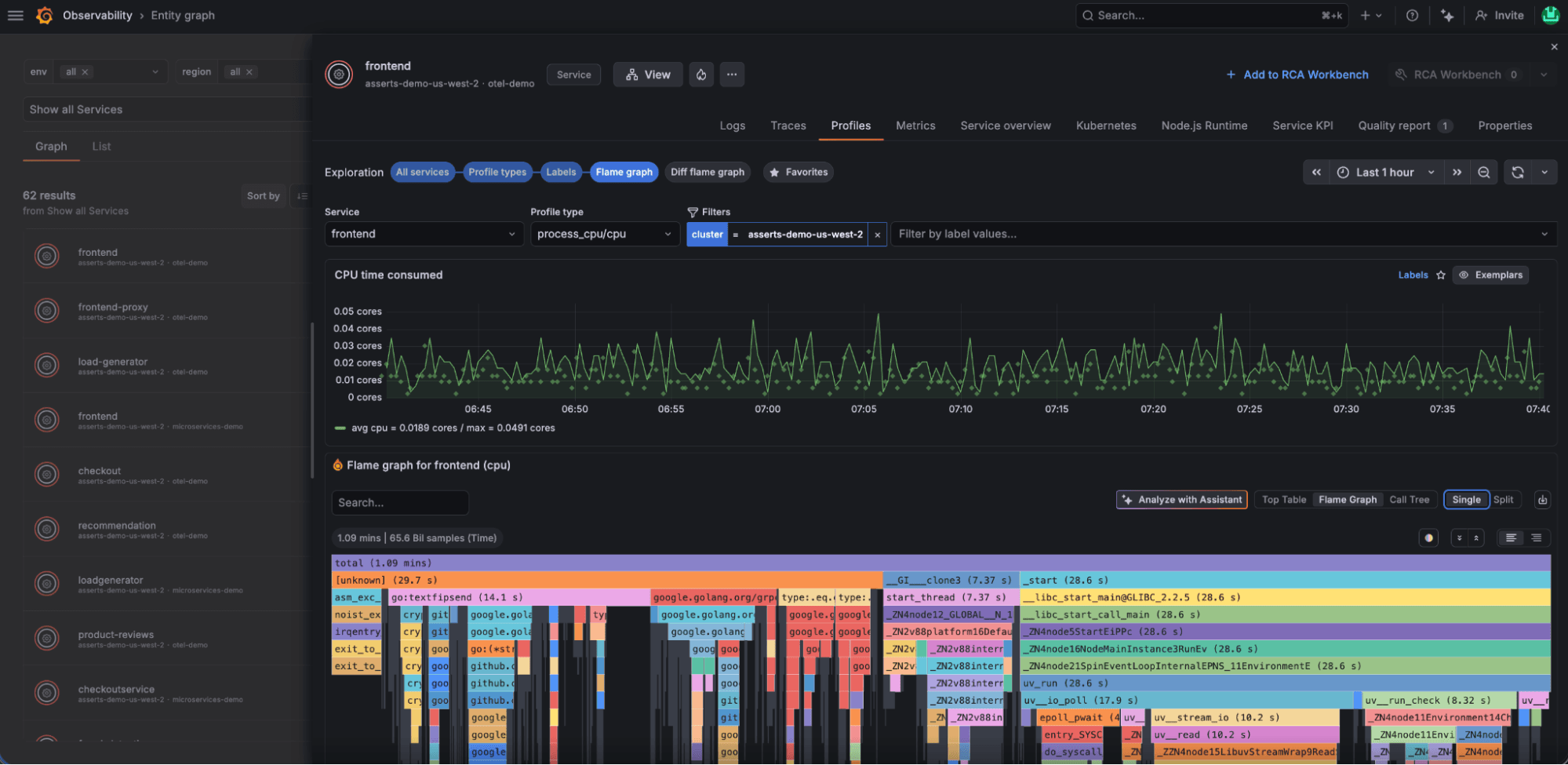1568x765 pixels.
Task: Click the flame graph Search field
Action: (x=400, y=503)
